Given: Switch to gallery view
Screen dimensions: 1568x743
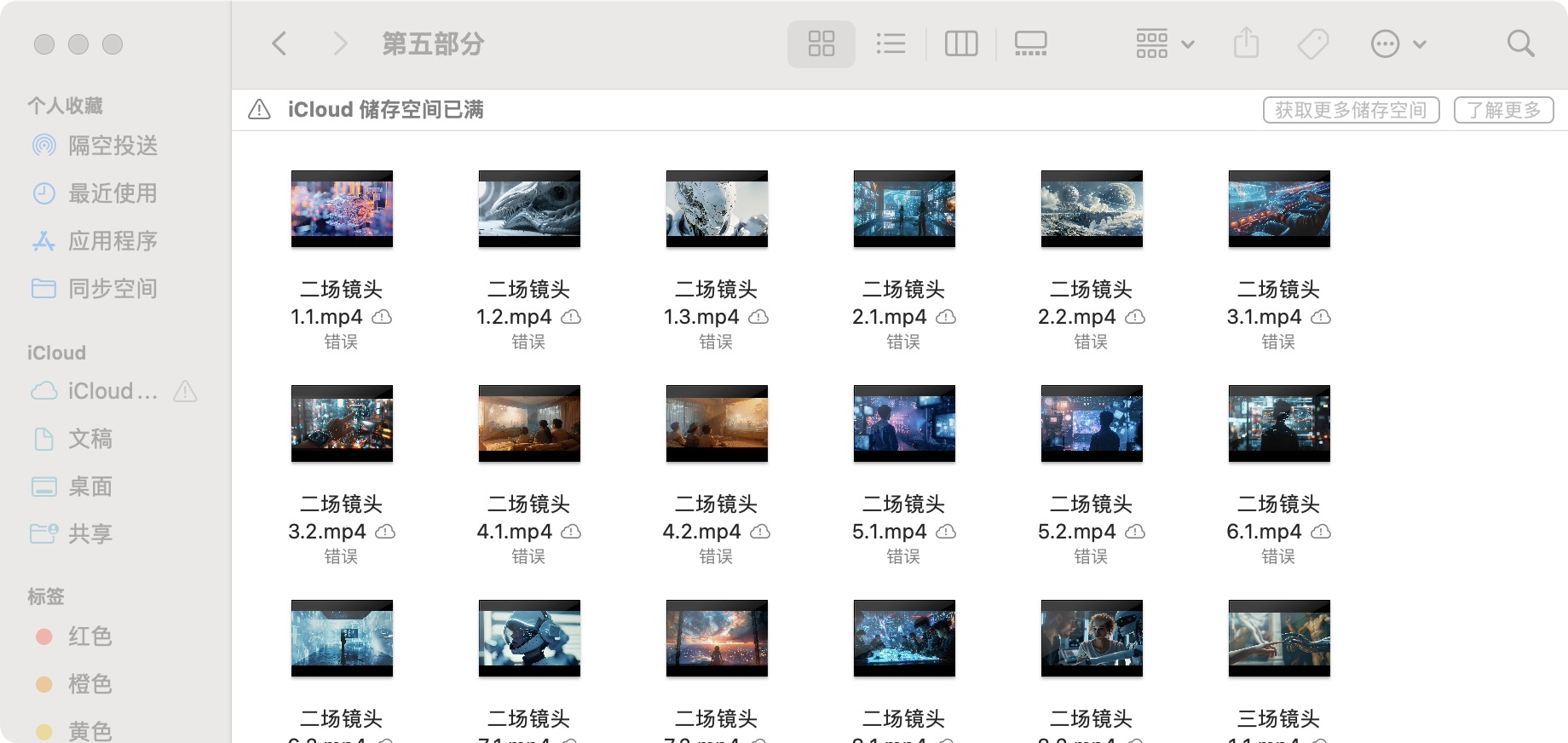Looking at the screenshot, I should pos(1031,43).
